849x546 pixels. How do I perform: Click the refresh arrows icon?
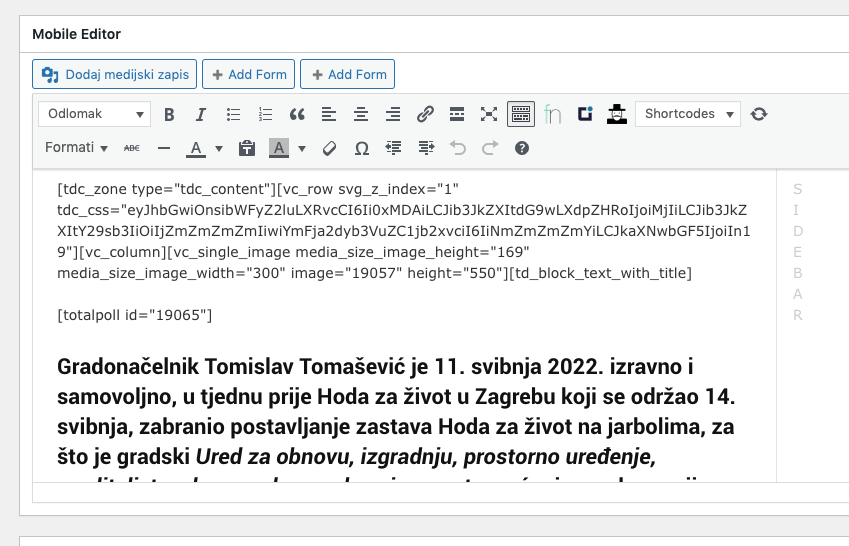759,114
